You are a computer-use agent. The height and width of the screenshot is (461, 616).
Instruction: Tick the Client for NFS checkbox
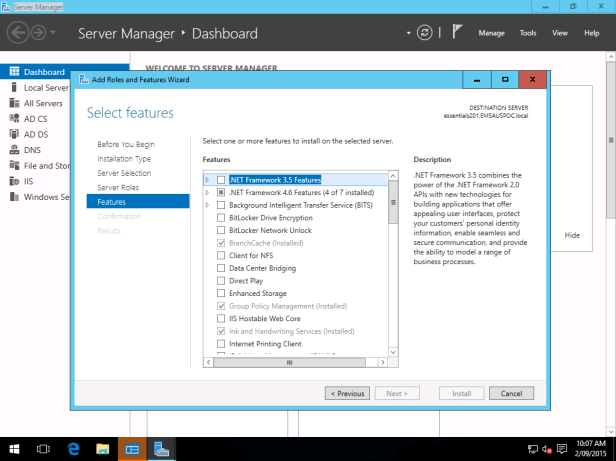click(x=221, y=255)
